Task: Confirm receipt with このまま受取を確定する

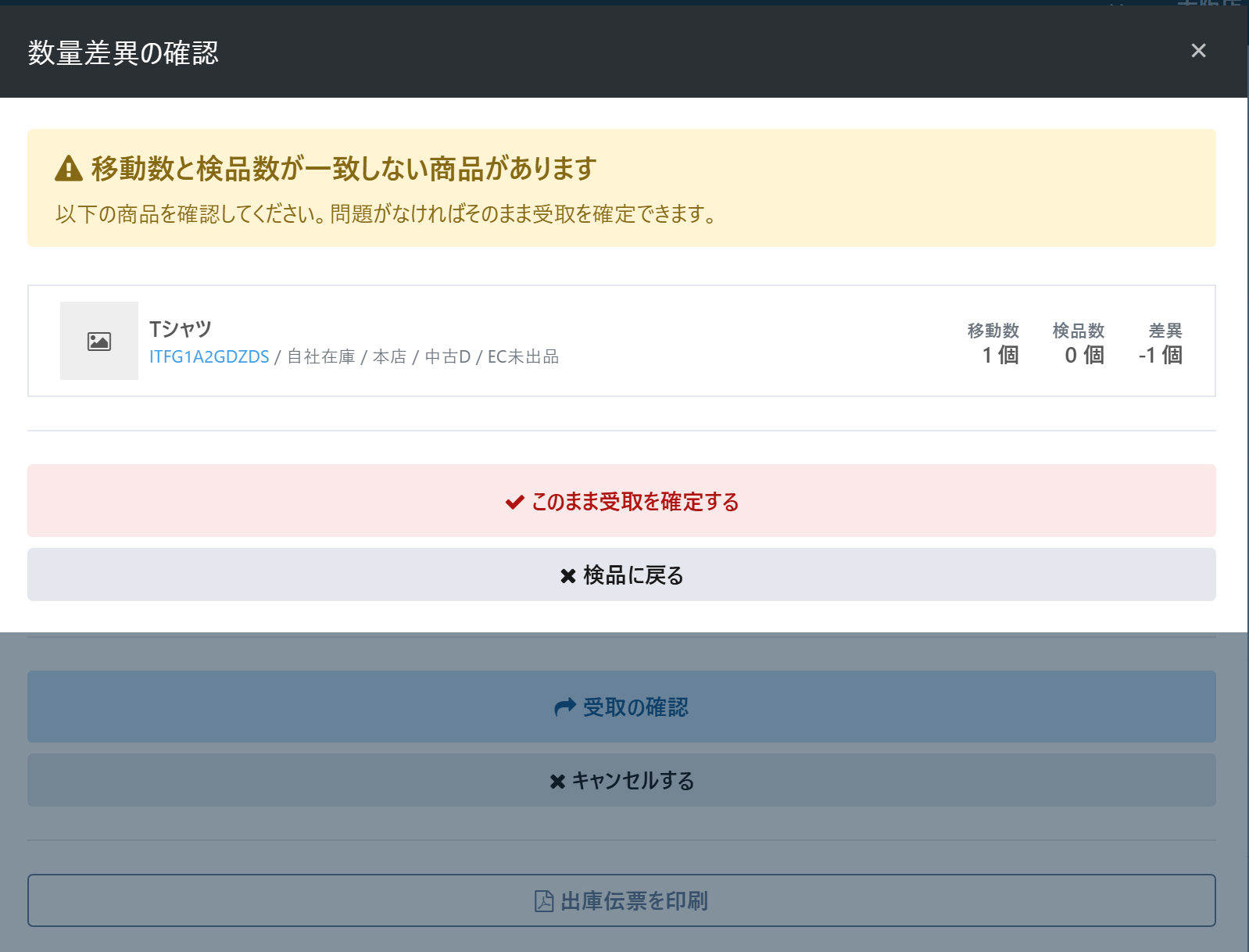Action: coord(621,501)
